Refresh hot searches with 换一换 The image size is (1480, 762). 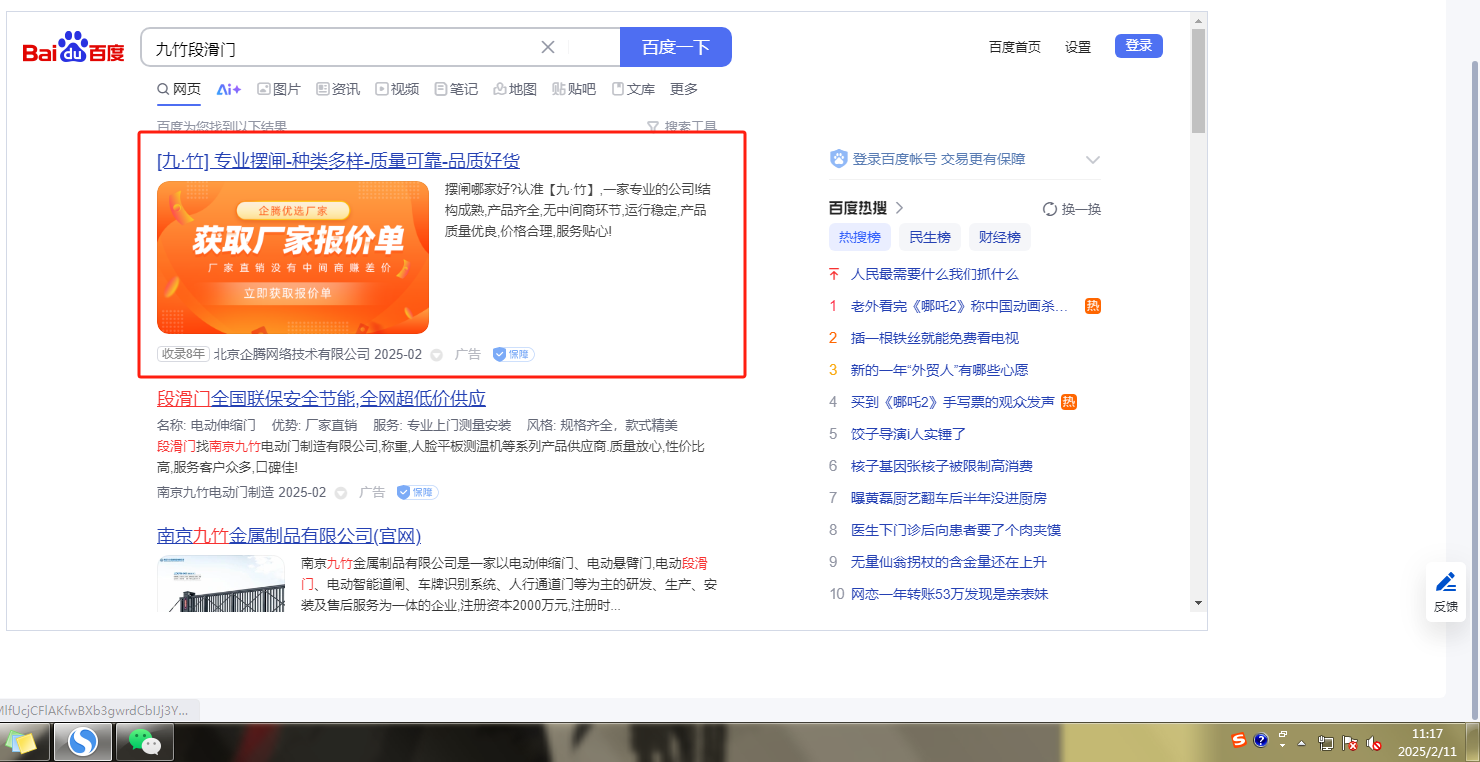click(x=1071, y=209)
